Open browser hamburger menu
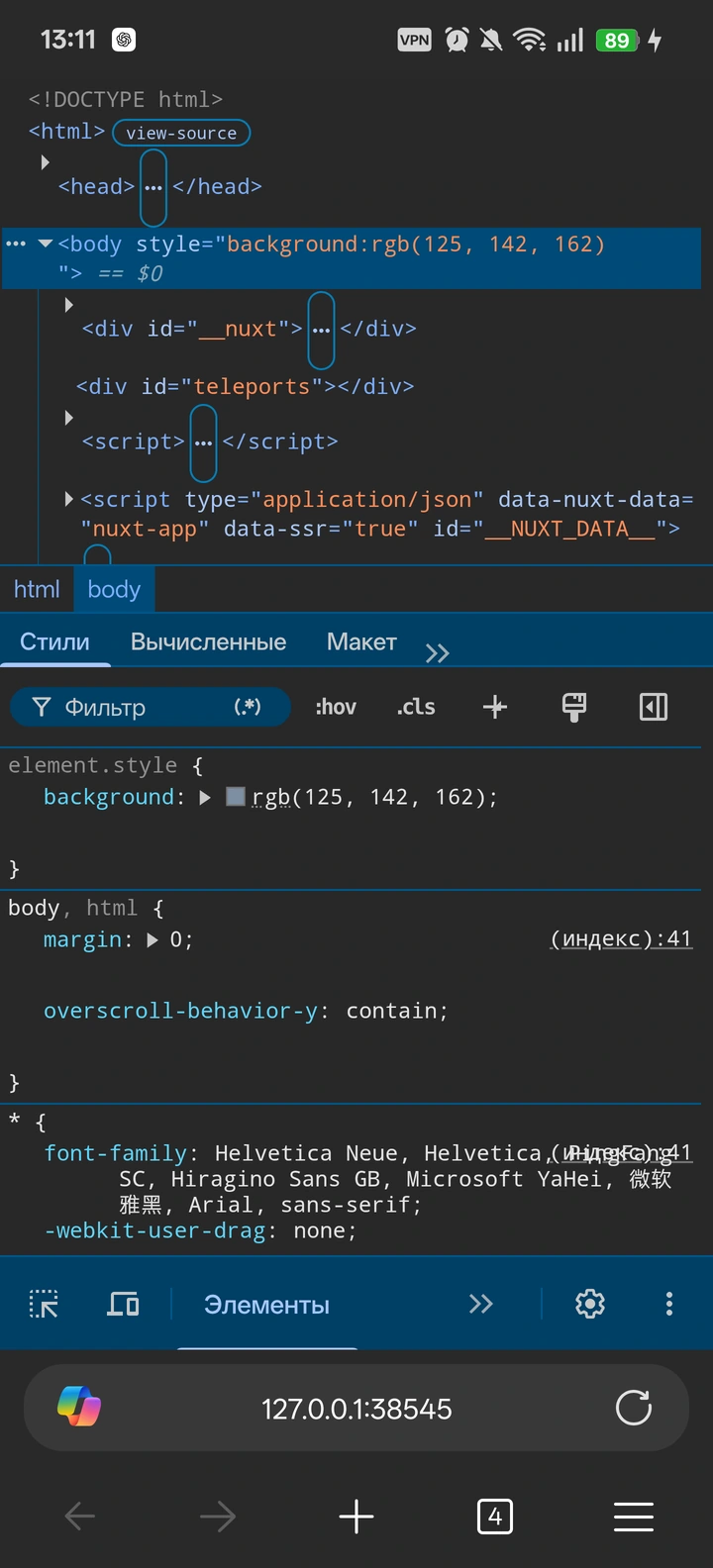 (x=634, y=1516)
